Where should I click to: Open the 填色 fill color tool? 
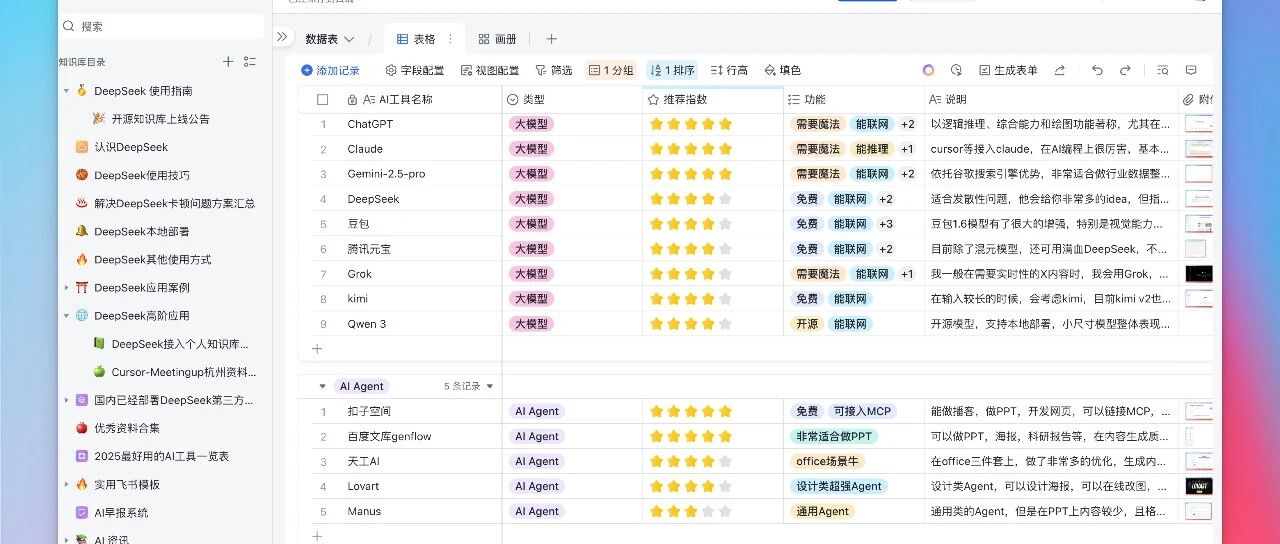click(782, 70)
